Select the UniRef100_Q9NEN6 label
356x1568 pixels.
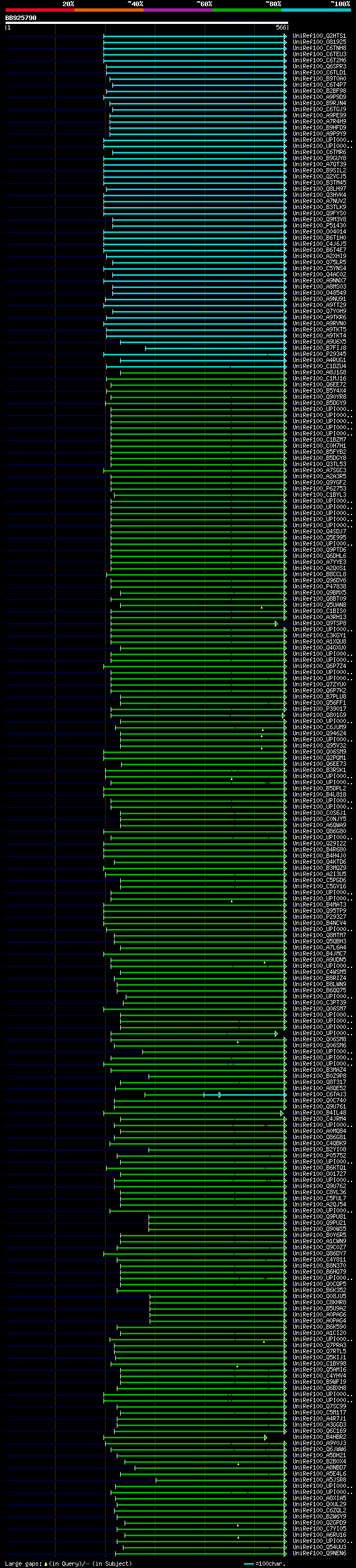pos(319,1554)
